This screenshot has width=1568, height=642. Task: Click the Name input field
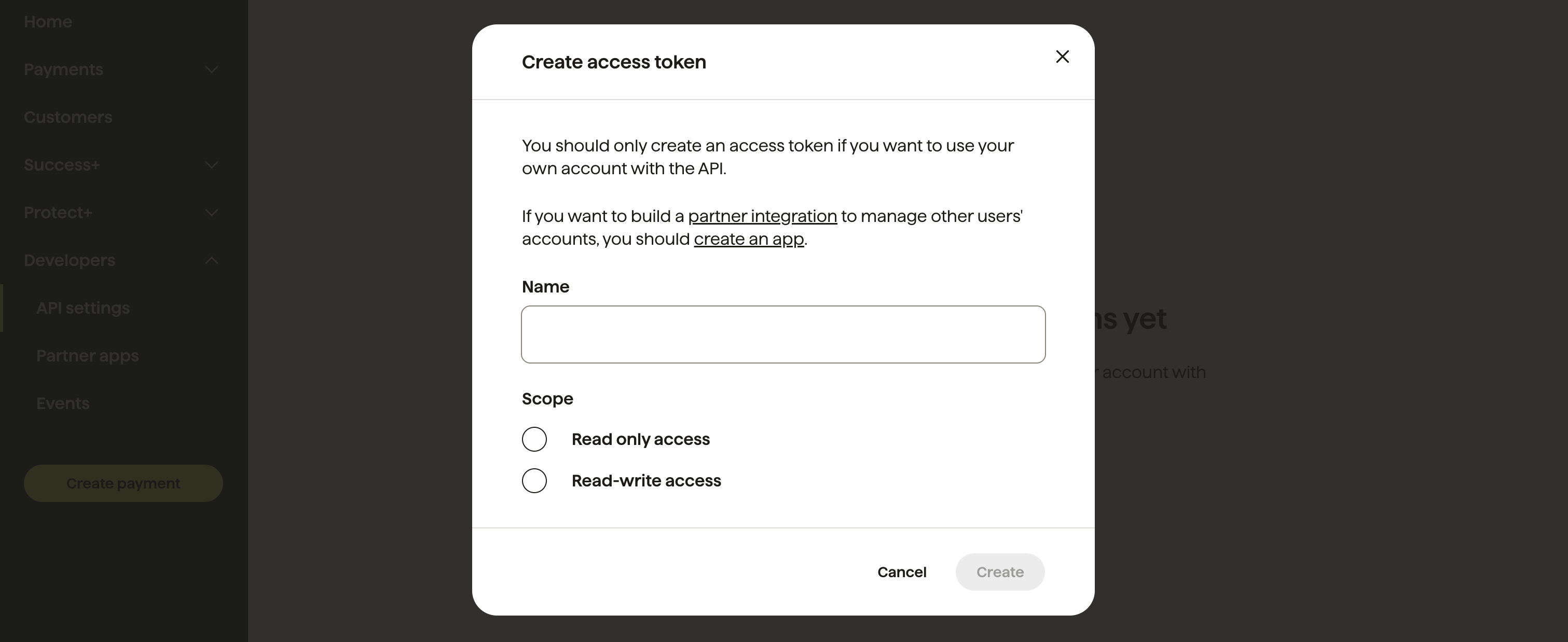pyautogui.click(x=782, y=334)
